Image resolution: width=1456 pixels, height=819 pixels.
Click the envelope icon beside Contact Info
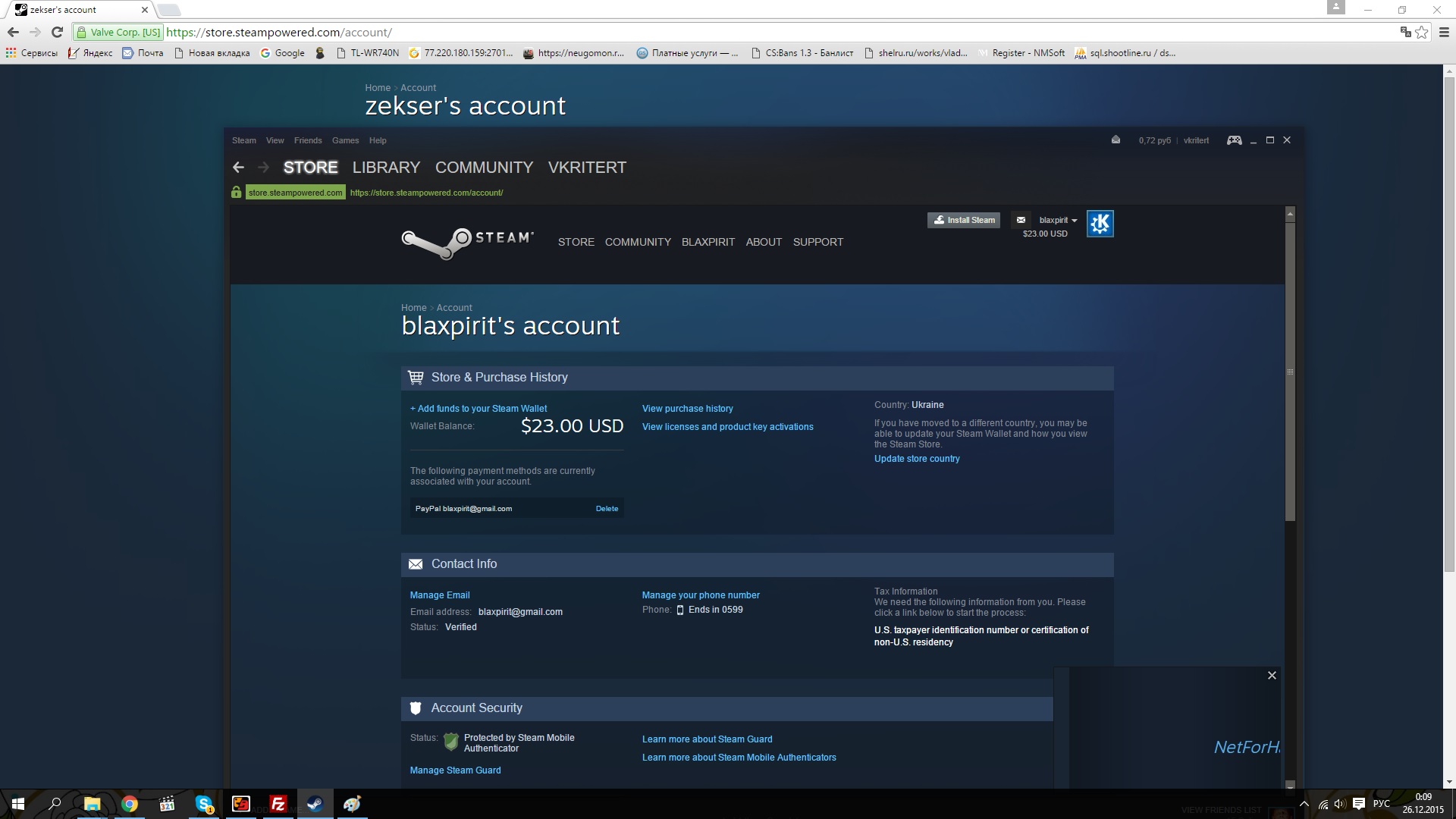[x=416, y=564]
